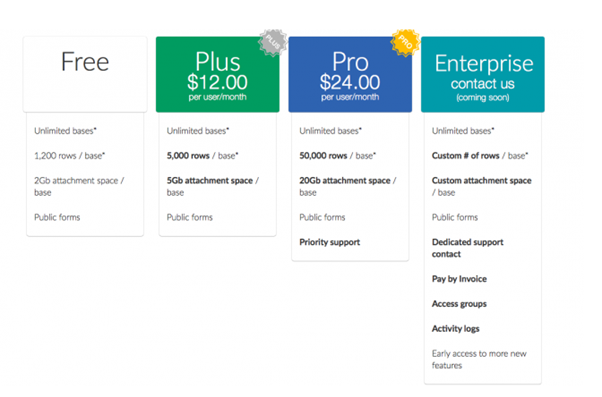This screenshot has height=397, width=602.
Task: Click '20Gb attachment space' in Pro
Action: pyautogui.click(x=344, y=180)
